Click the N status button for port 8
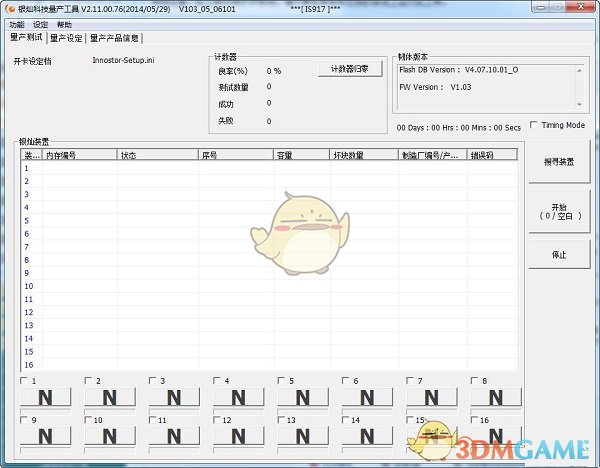Image resolution: width=600 pixels, height=468 pixels. 496,397
